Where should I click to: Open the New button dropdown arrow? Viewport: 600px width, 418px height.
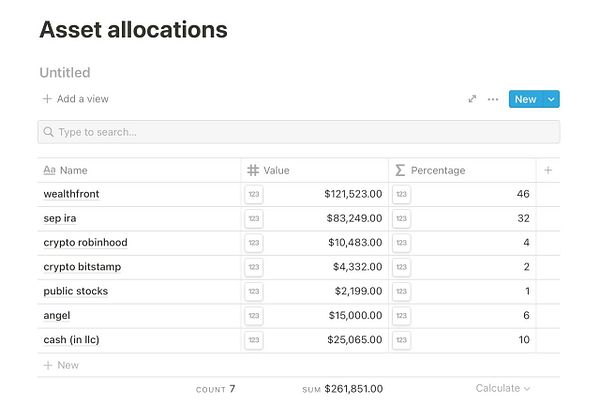[x=552, y=99]
